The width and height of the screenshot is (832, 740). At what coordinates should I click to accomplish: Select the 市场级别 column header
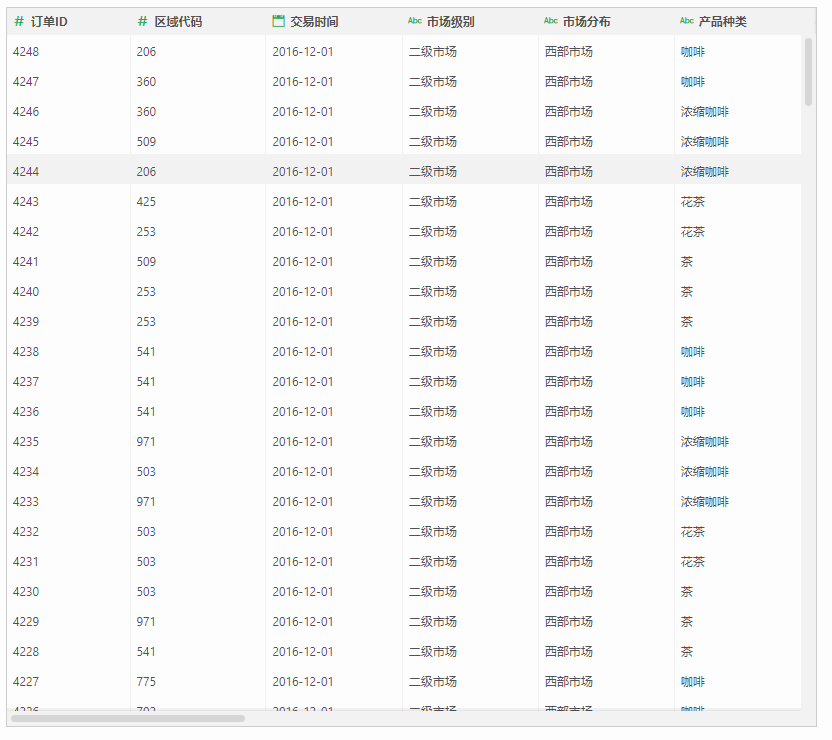pyautogui.click(x=470, y=22)
